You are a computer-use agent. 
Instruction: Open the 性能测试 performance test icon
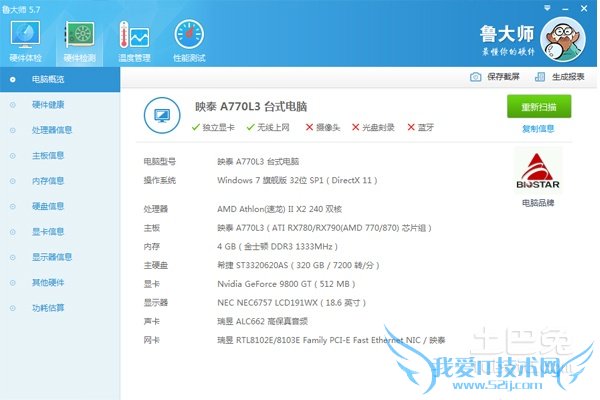189,41
